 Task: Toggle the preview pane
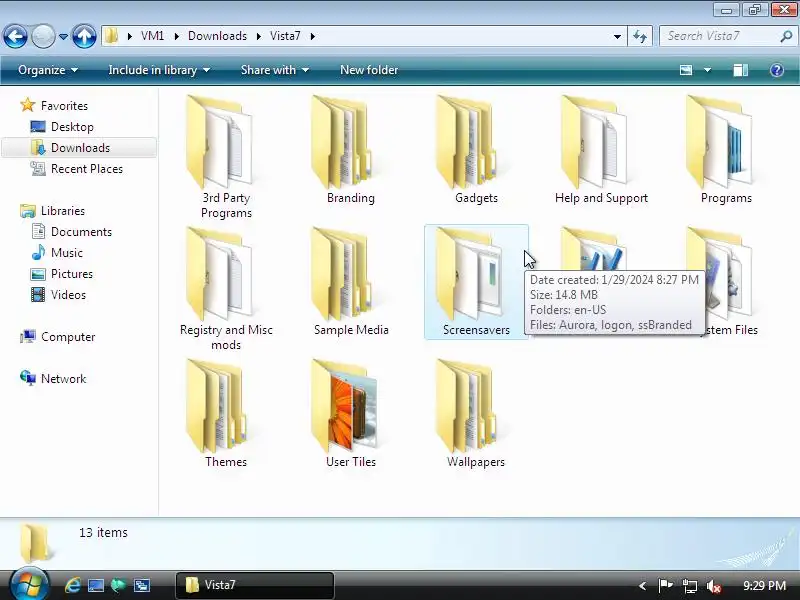740,70
